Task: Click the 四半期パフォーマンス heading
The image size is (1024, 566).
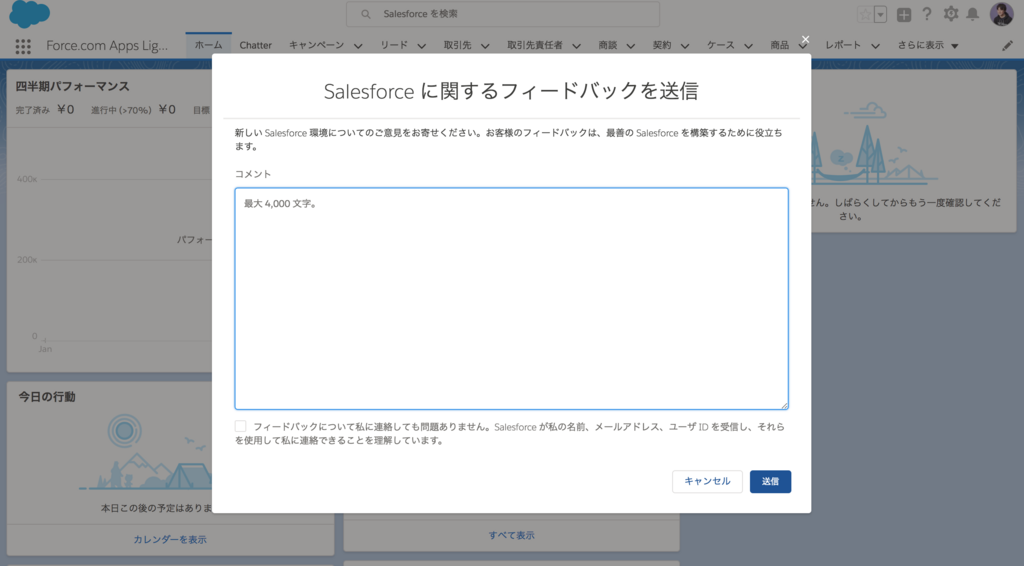Action: click(x=72, y=86)
